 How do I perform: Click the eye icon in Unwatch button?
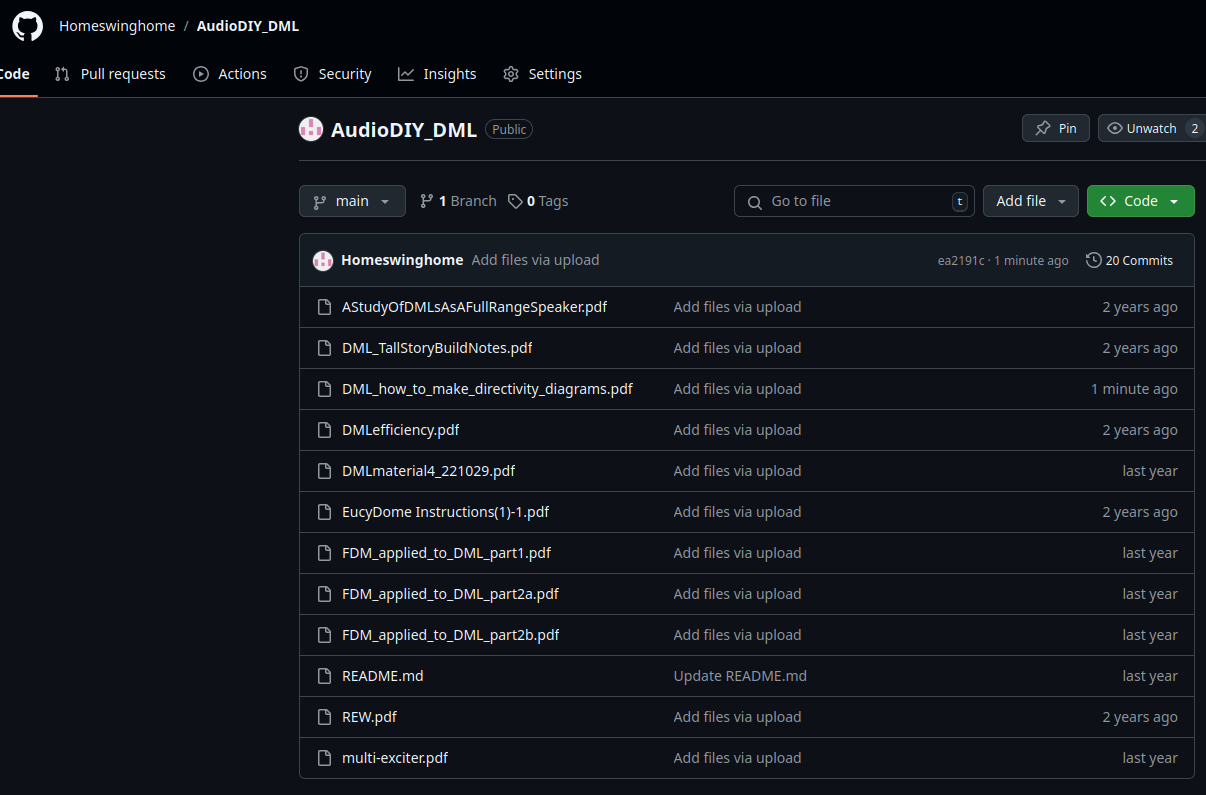[x=1115, y=128]
